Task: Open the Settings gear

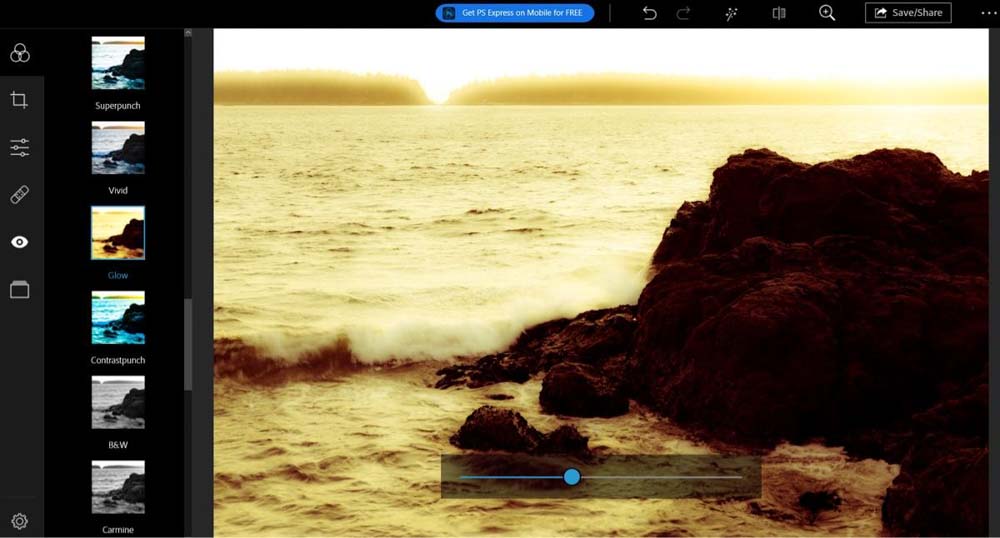Action: coord(20,521)
